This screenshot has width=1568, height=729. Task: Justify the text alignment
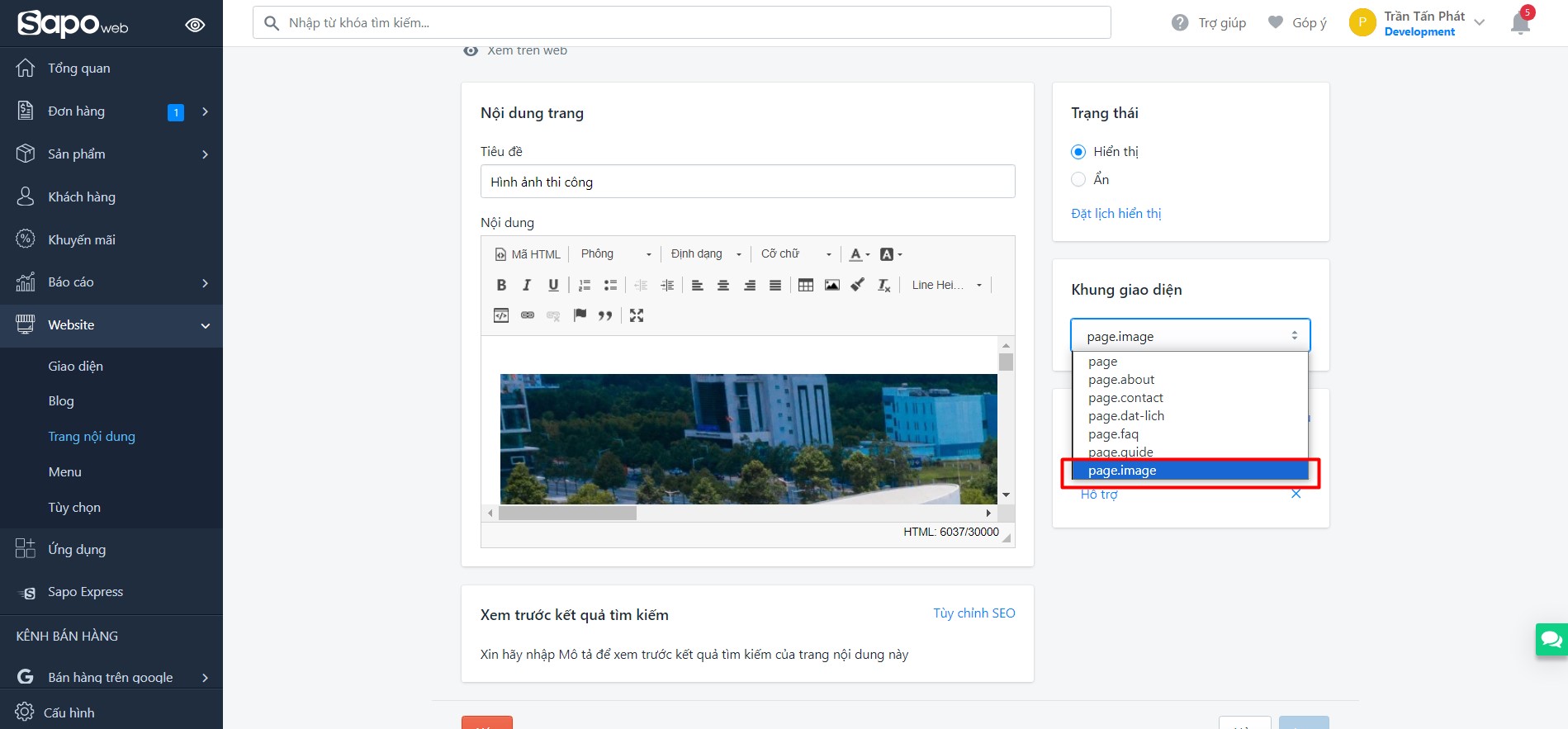point(775,285)
